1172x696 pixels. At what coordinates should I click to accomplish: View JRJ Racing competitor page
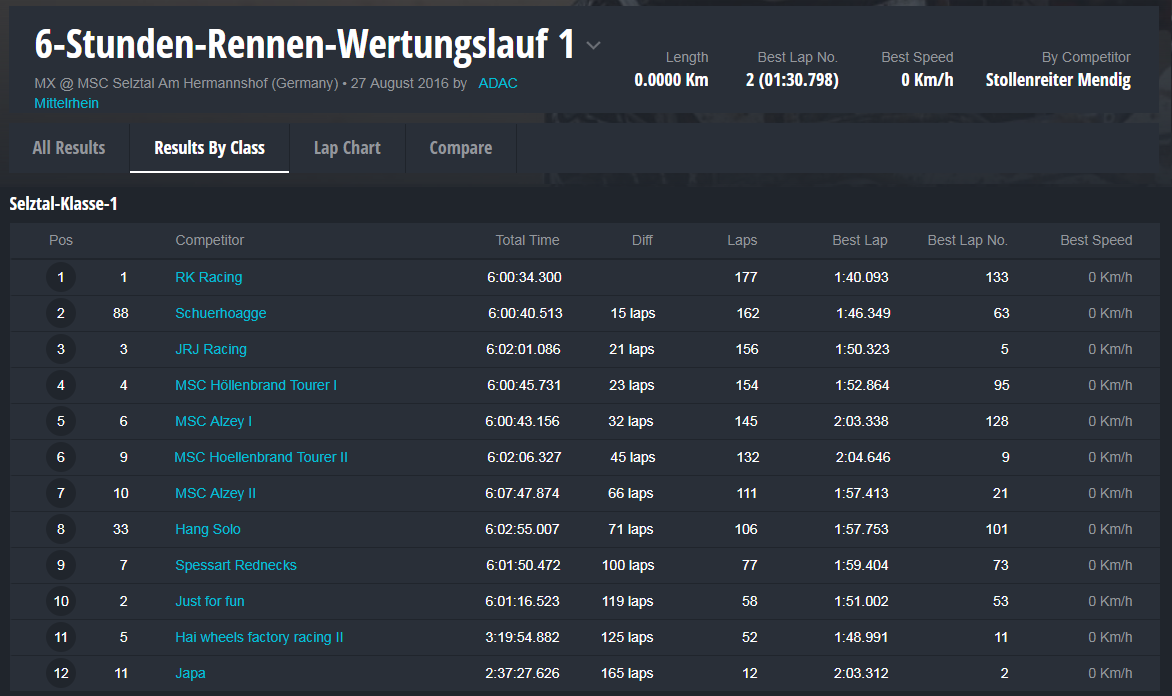tap(210, 349)
